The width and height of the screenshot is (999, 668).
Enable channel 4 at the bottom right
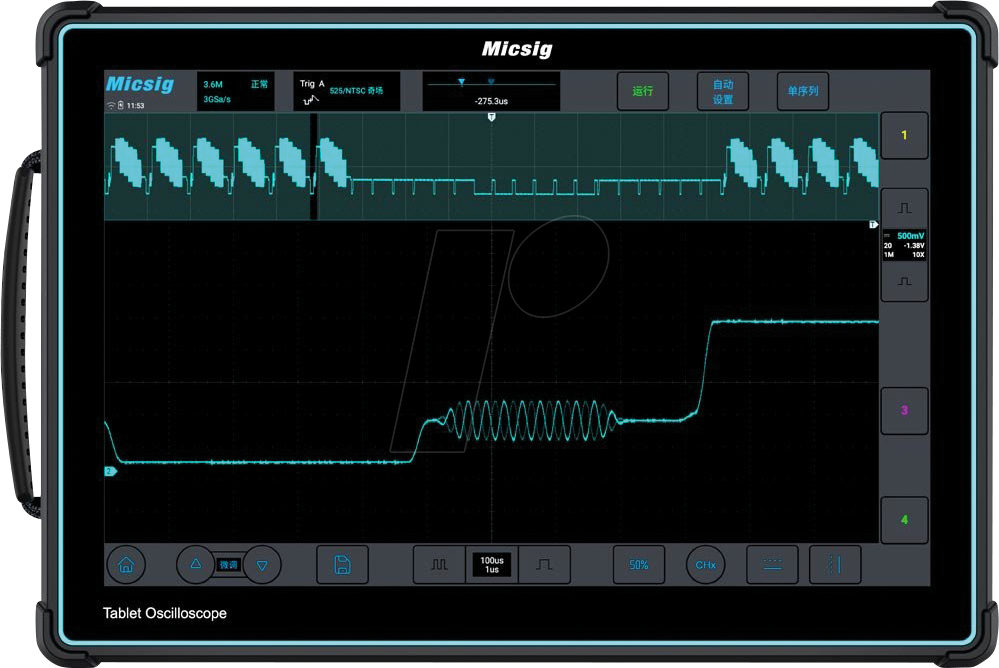pos(904,519)
